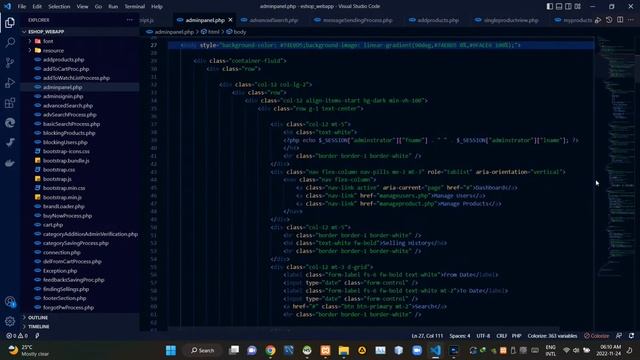640x360 pixels.
Task: Open the Go menu
Action: 98,7
